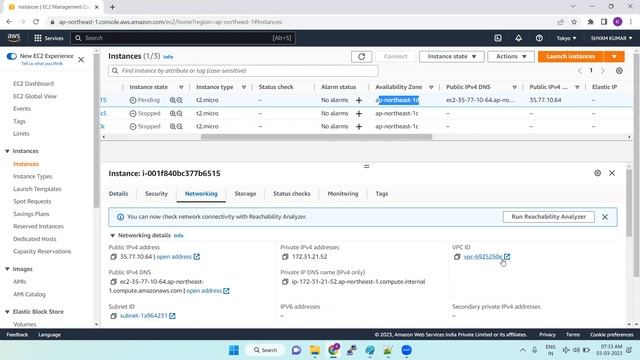Open AMI Catalog in sidebar
640x360 pixels.
[29, 294]
